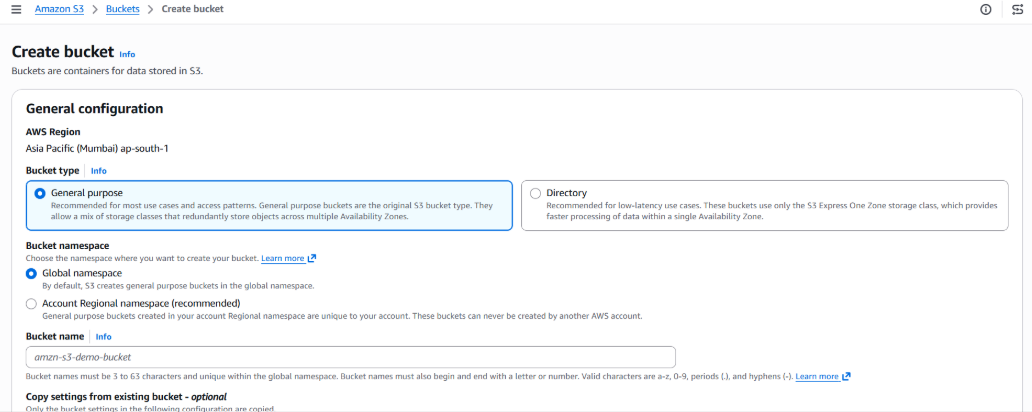Click Info link next to Create bucket heading
The height and width of the screenshot is (412, 1032).
(127, 55)
